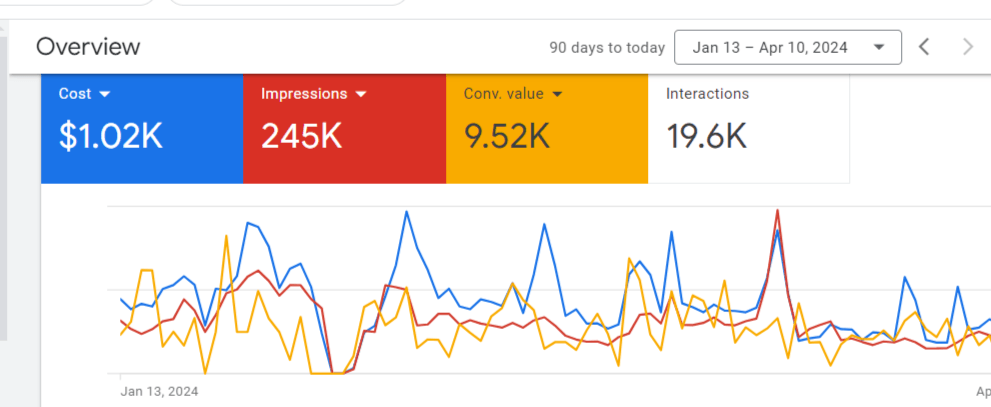The height and width of the screenshot is (407, 991).
Task: Click the "Conv. value" label on yellow card
Action: tap(503, 94)
